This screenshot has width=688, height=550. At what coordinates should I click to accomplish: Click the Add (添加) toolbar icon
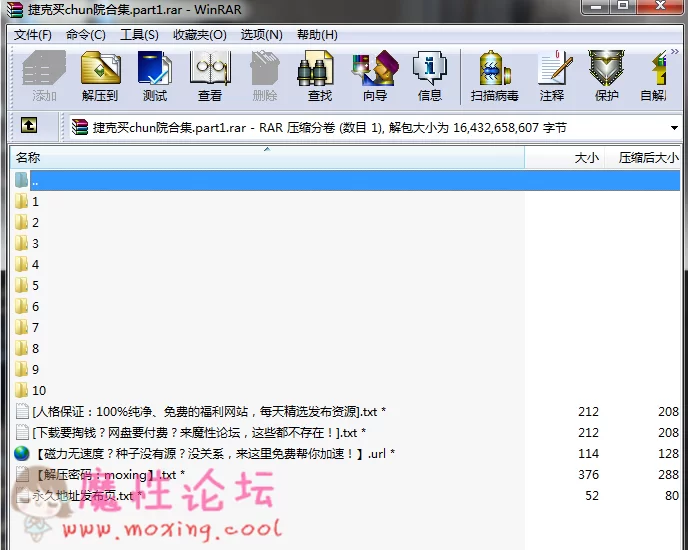(44, 75)
